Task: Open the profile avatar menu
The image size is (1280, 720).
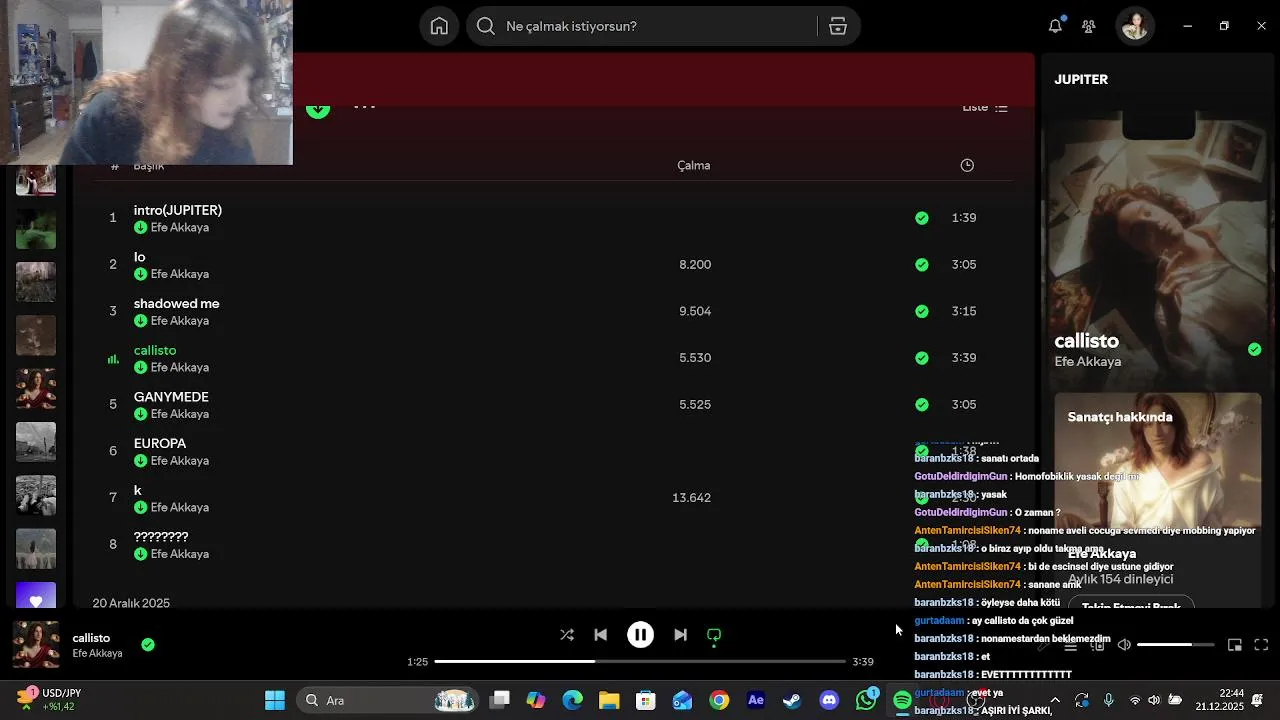Action: click(x=1135, y=26)
